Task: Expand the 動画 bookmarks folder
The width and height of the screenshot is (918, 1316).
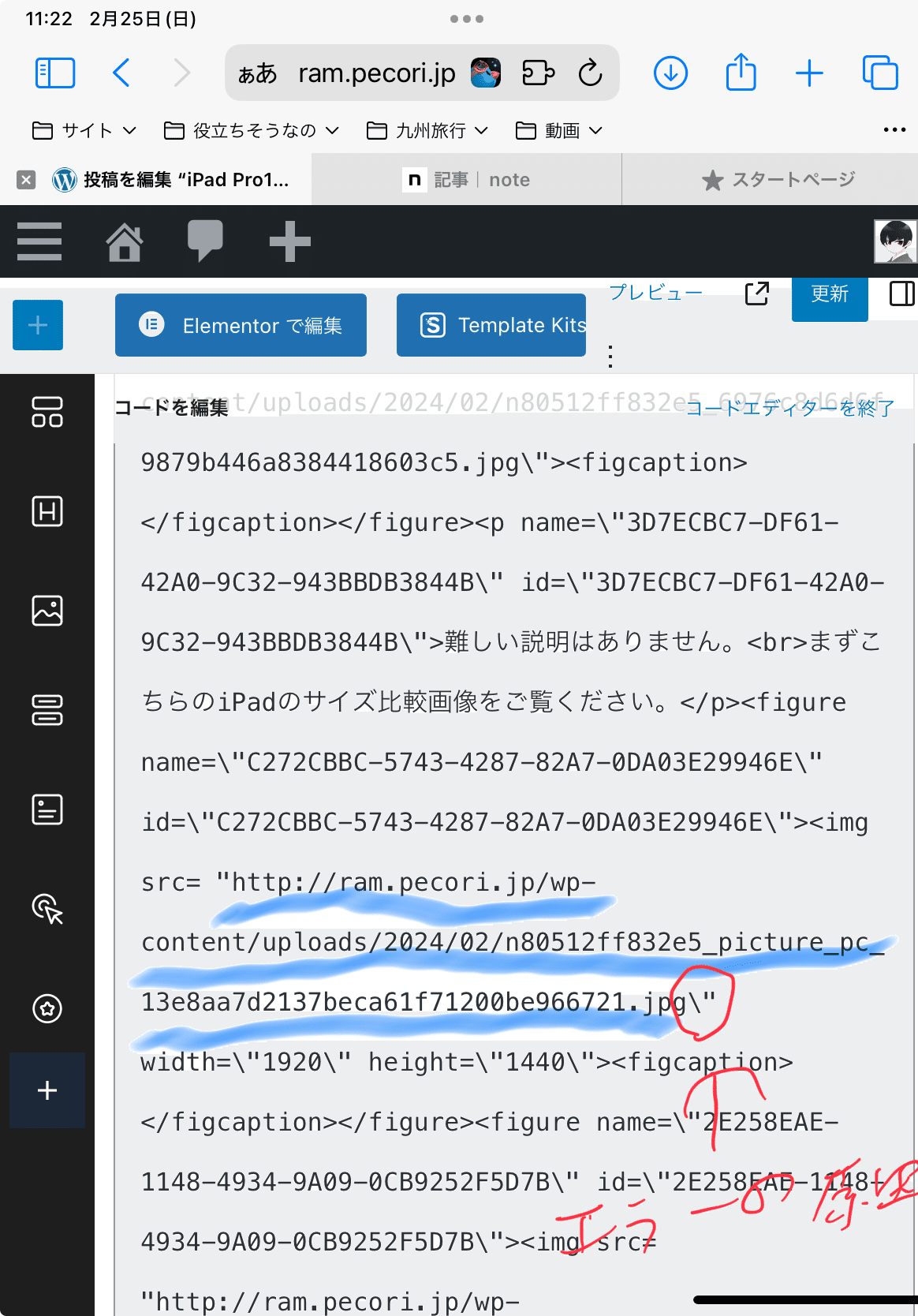Action: point(559,131)
